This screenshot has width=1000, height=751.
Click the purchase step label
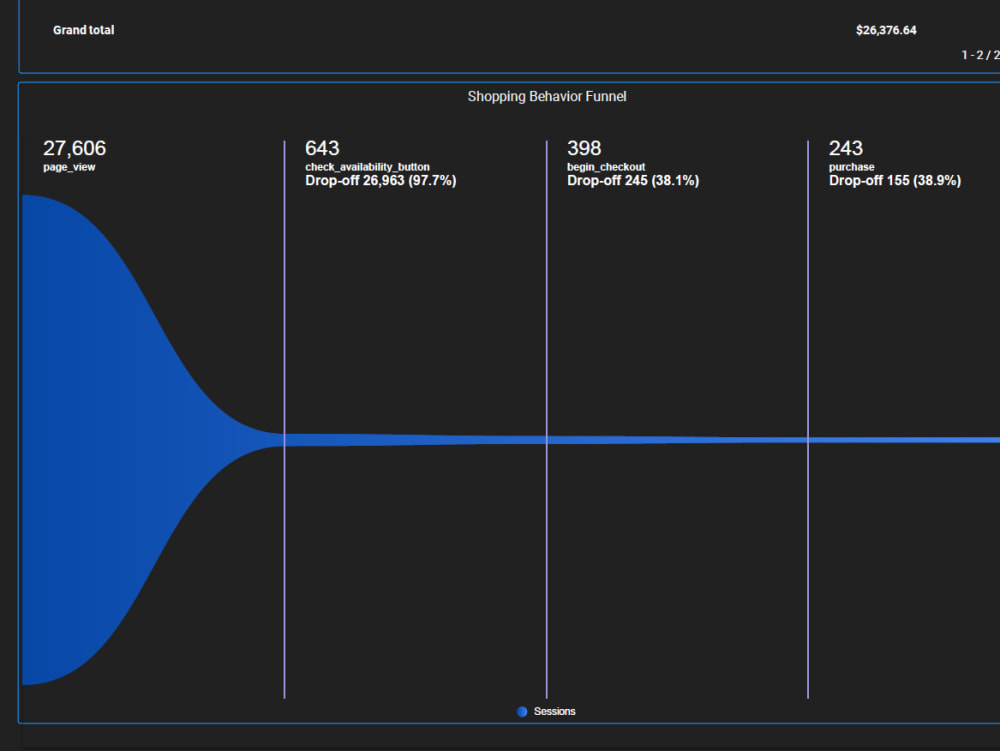point(851,167)
